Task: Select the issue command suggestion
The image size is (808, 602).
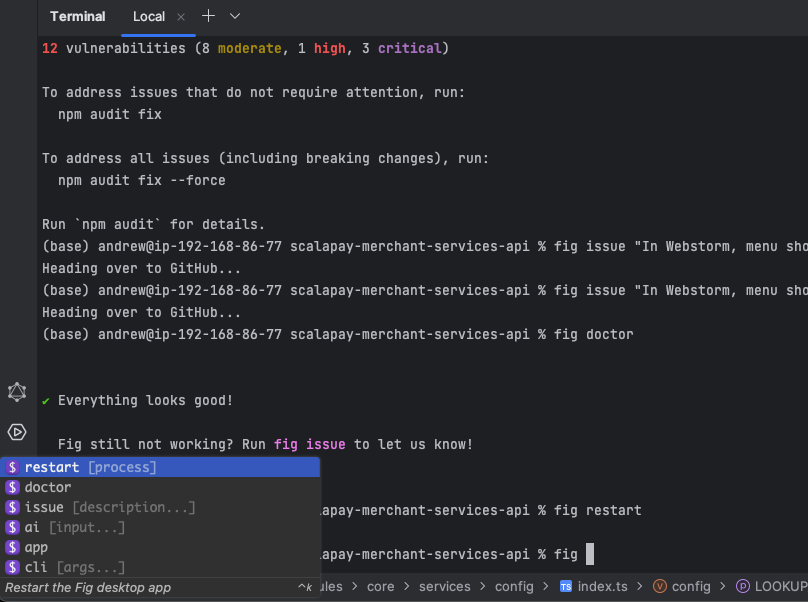Action: point(44,507)
